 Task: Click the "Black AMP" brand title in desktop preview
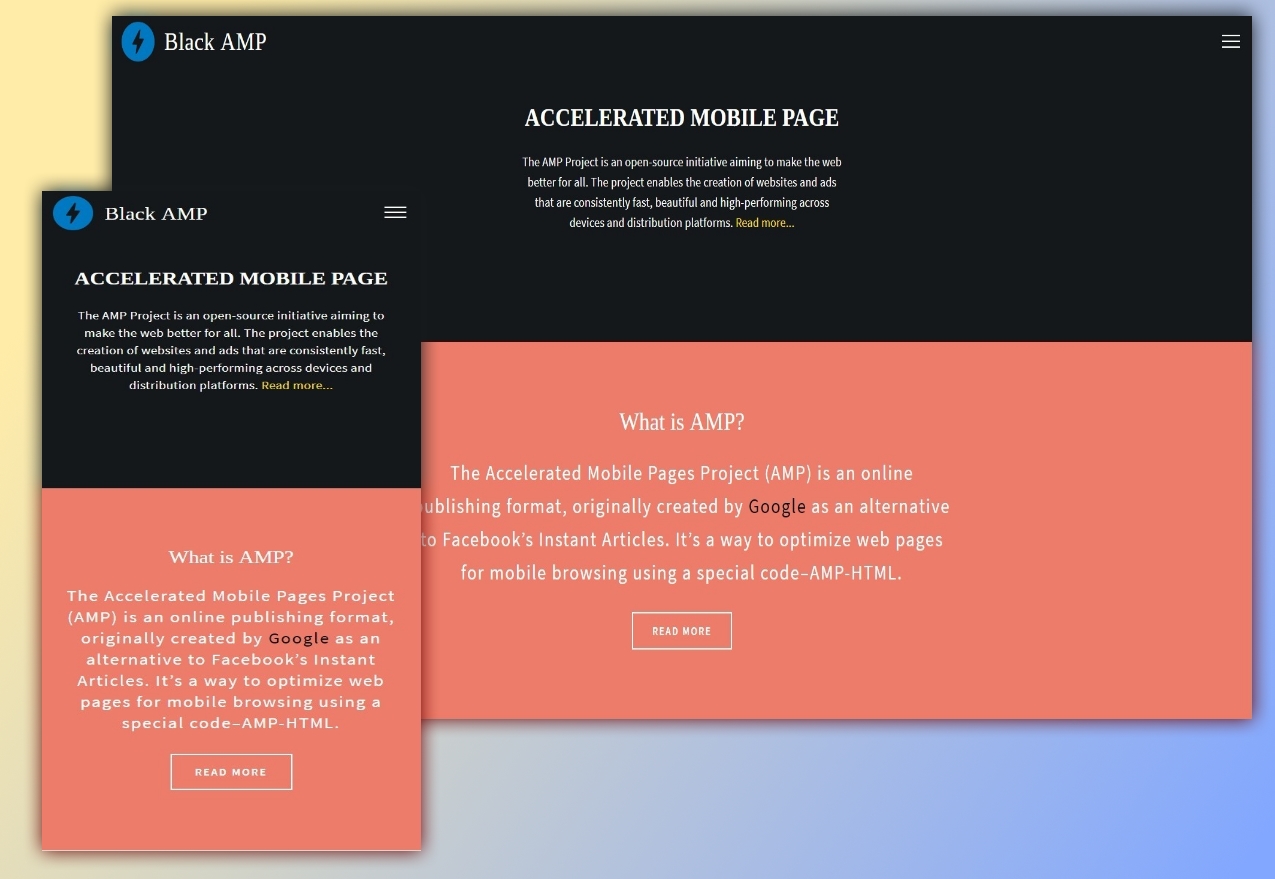(x=215, y=42)
